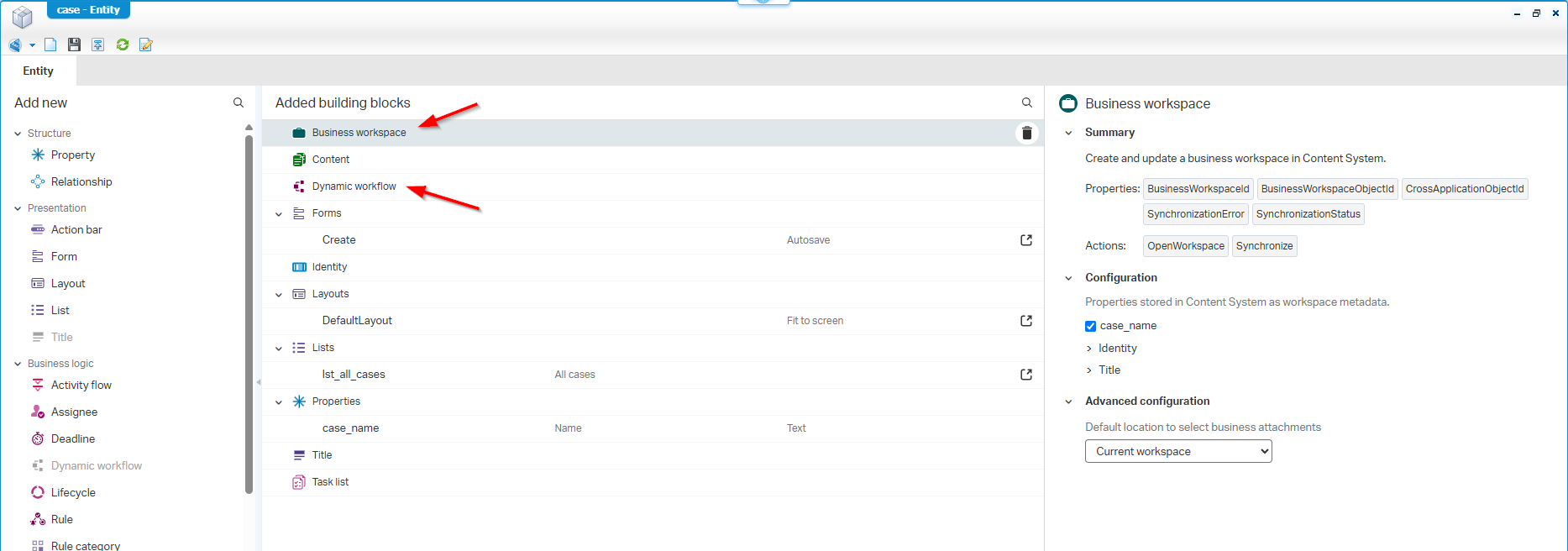
Task: Open the lst_all_cases list external icon
Action: [x=1025, y=375]
